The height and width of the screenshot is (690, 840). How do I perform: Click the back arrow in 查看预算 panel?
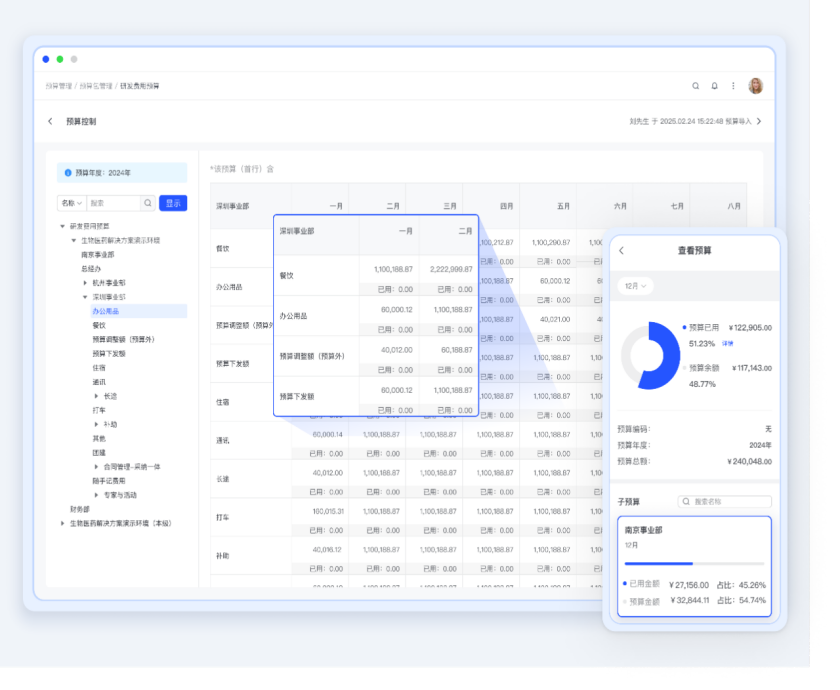point(621,250)
